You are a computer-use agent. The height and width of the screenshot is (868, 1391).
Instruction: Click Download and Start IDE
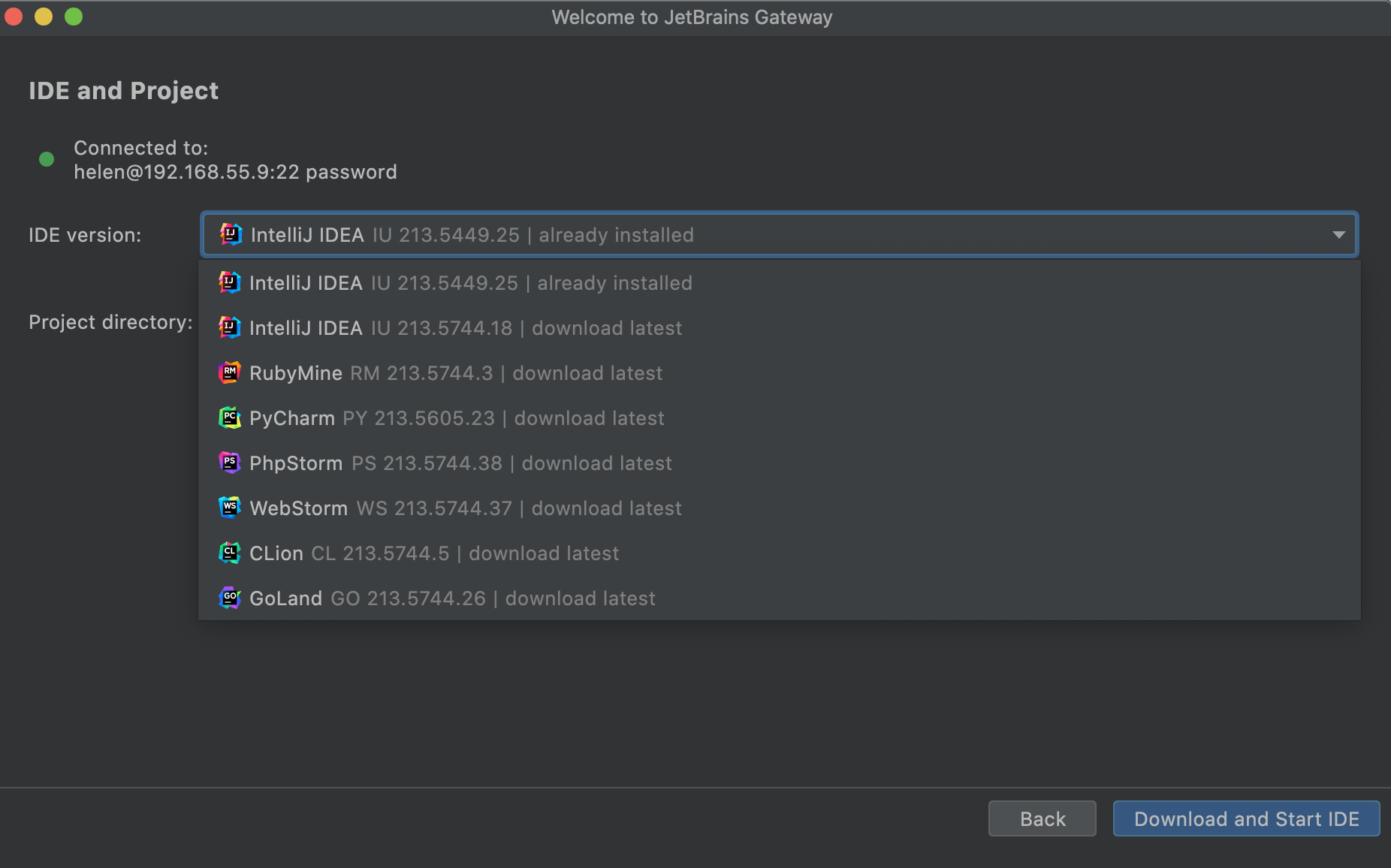(x=1246, y=818)
